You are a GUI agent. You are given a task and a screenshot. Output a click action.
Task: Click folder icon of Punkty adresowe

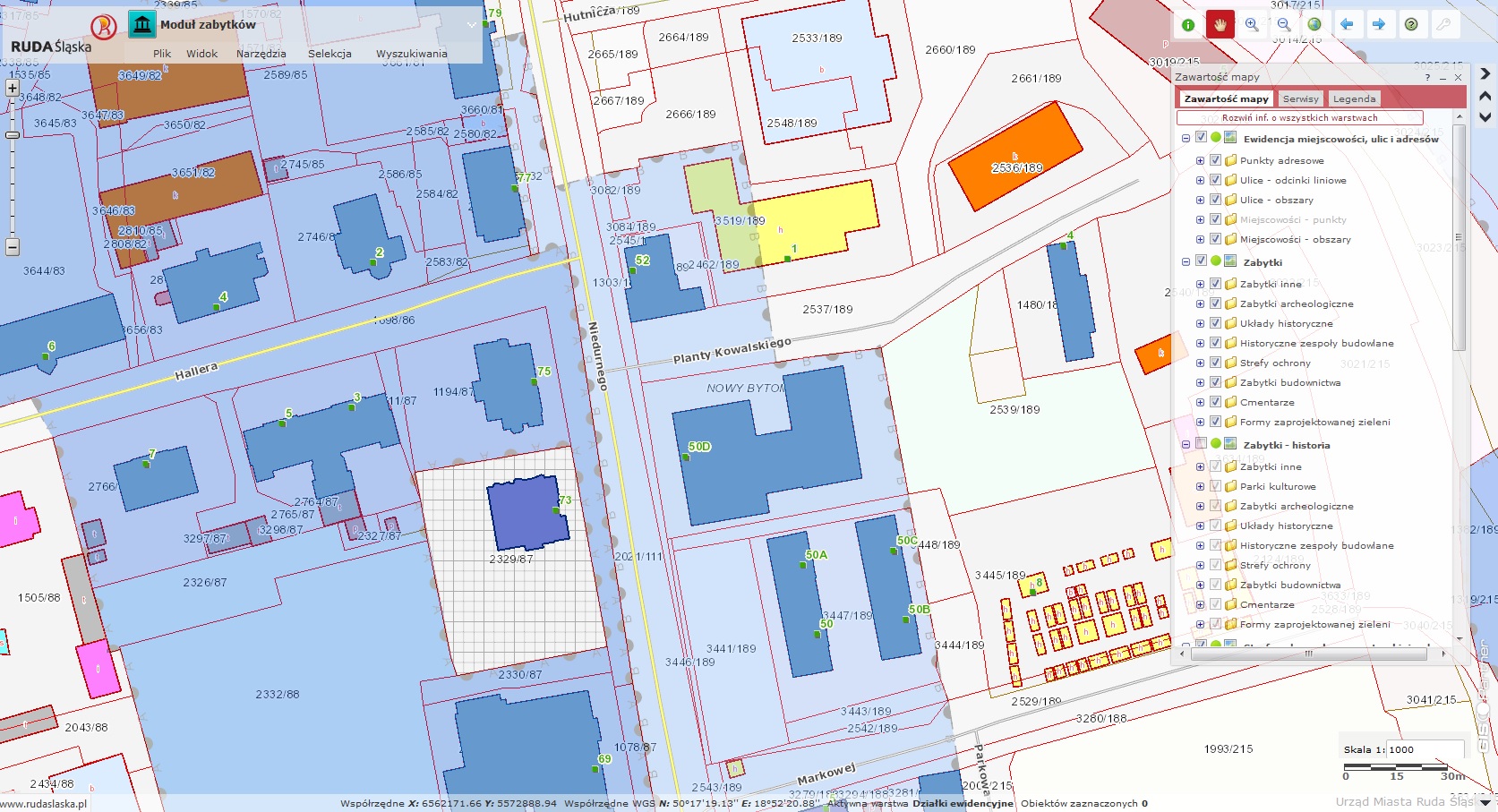pos(1230,160)
